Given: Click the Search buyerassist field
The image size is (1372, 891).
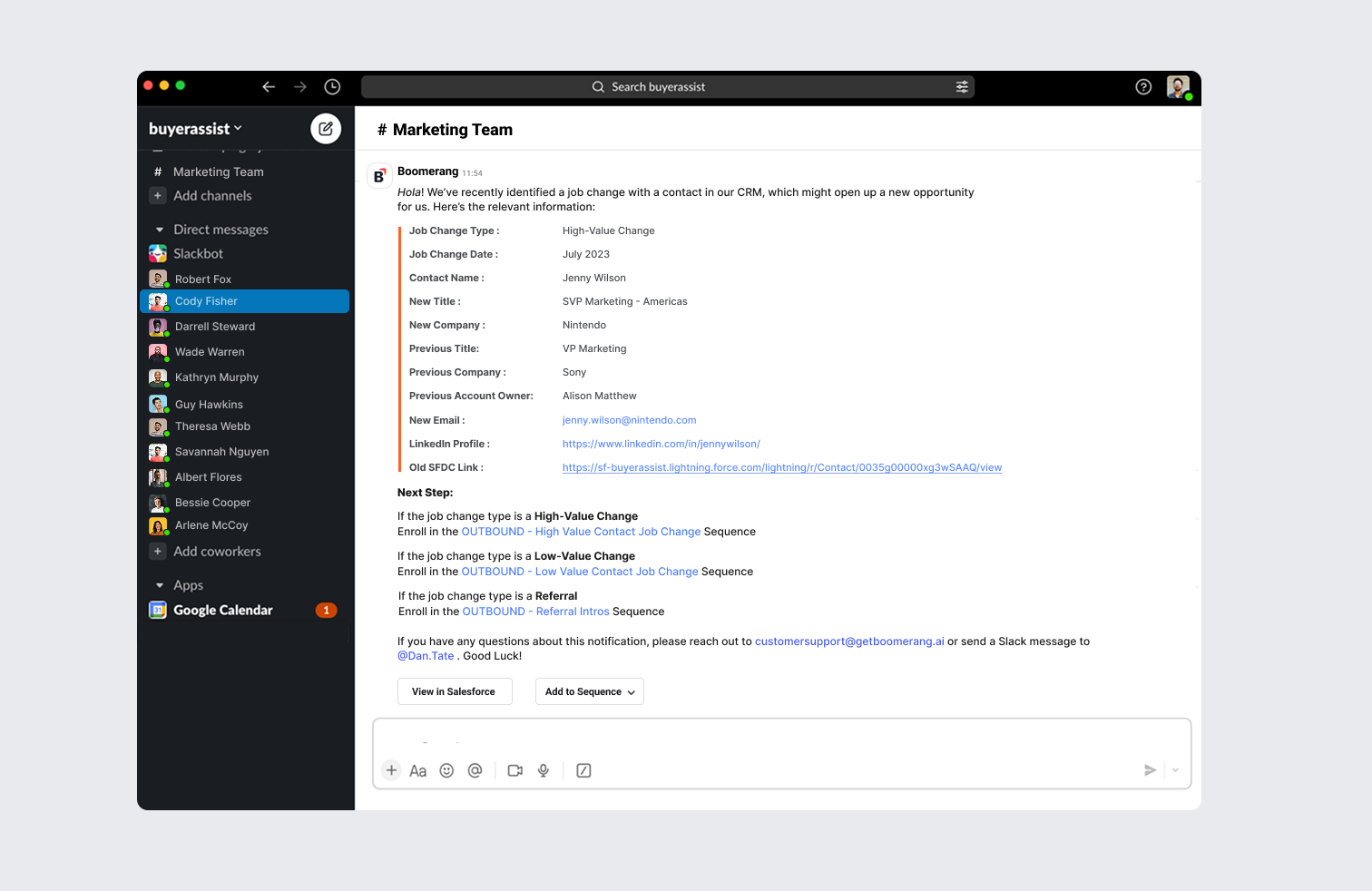Looking at the screenshot, I should point(667,87).
